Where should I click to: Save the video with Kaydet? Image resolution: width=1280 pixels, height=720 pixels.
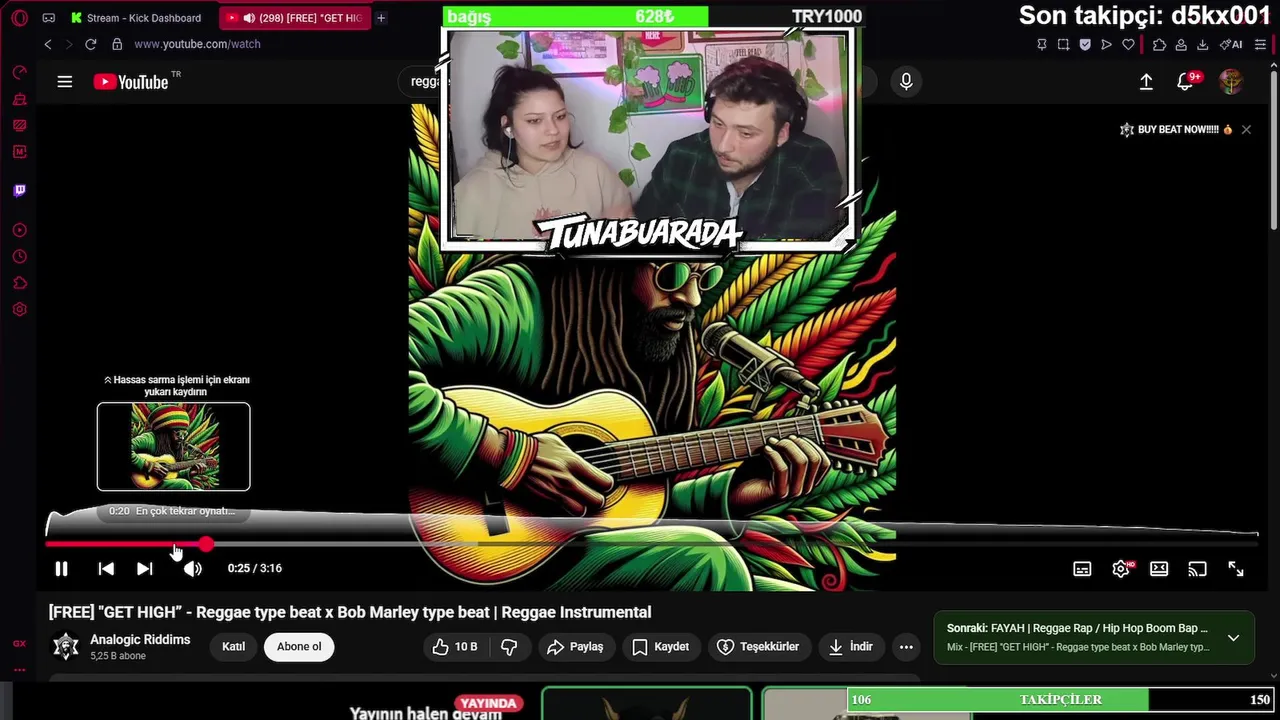click(x=661, y=647)
